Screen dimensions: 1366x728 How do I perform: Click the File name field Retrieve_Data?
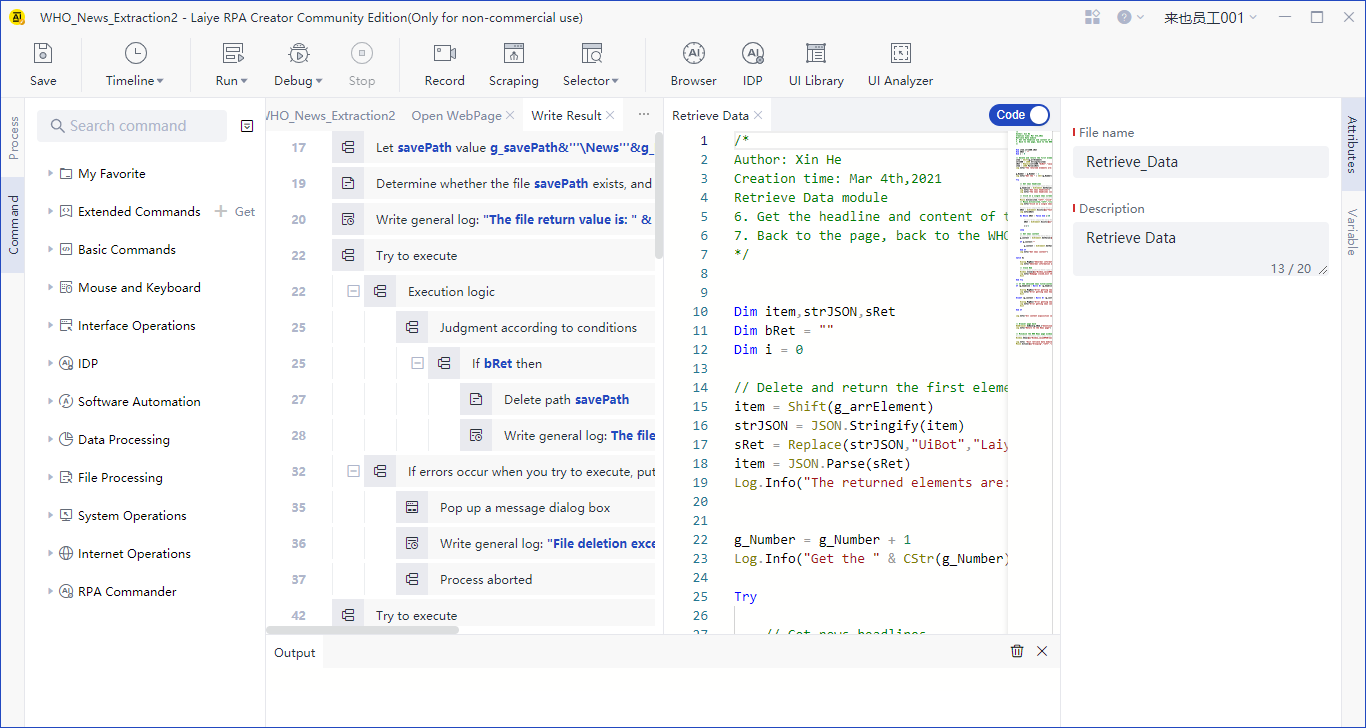click(x=1201, y=162)
